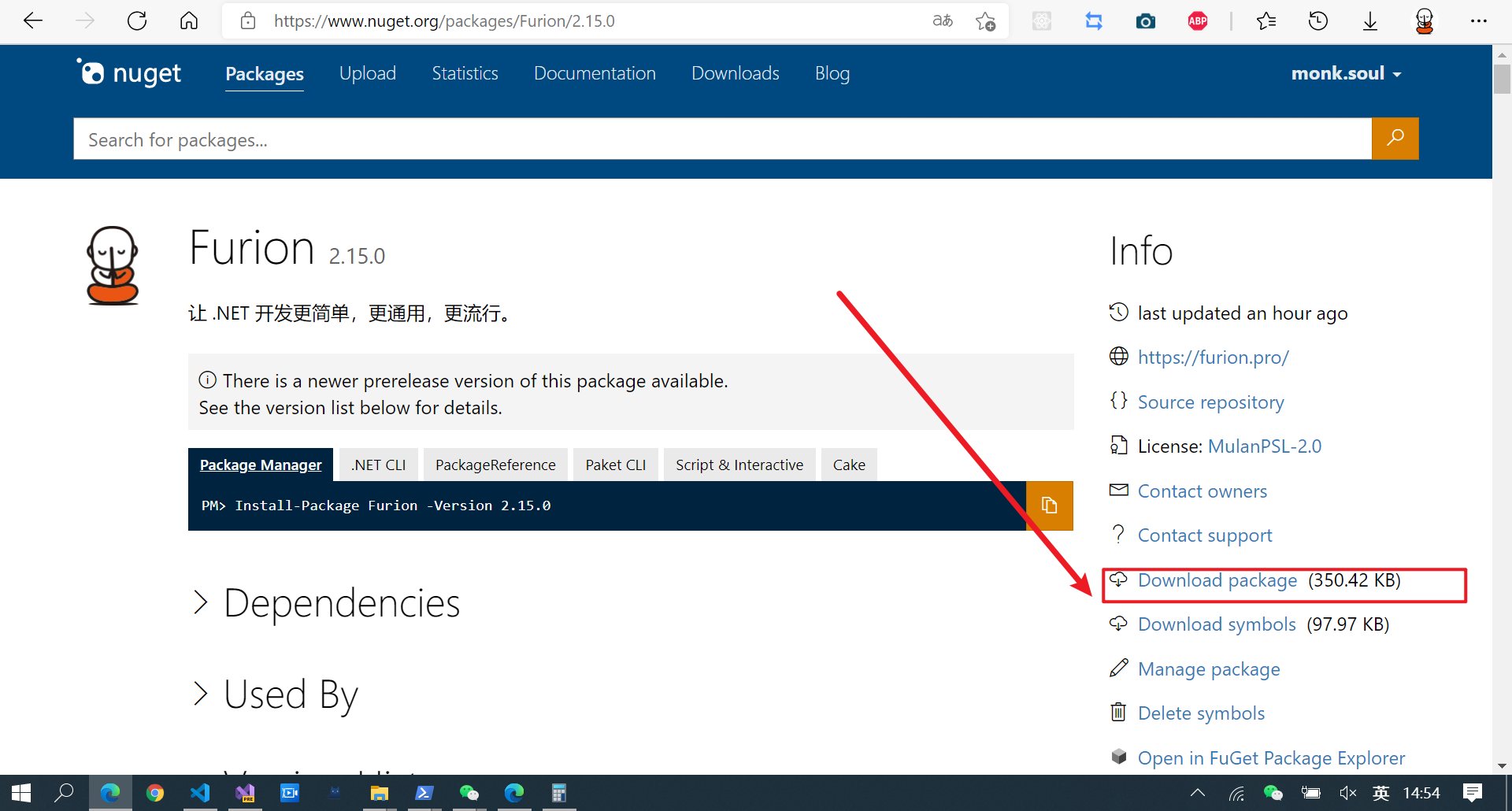Go back to the previous page
This screenshot has height=811, width=1512.
[x=33, y=21]
